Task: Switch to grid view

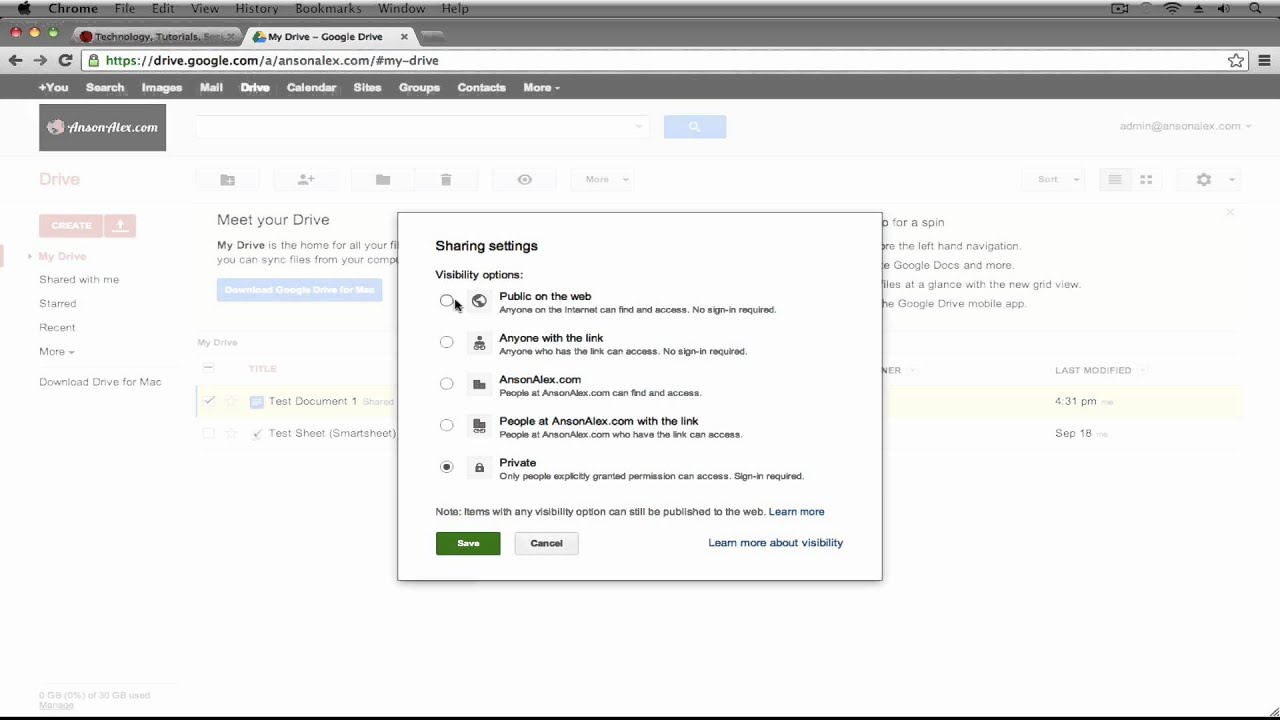Action: (x=1146, y=179)
